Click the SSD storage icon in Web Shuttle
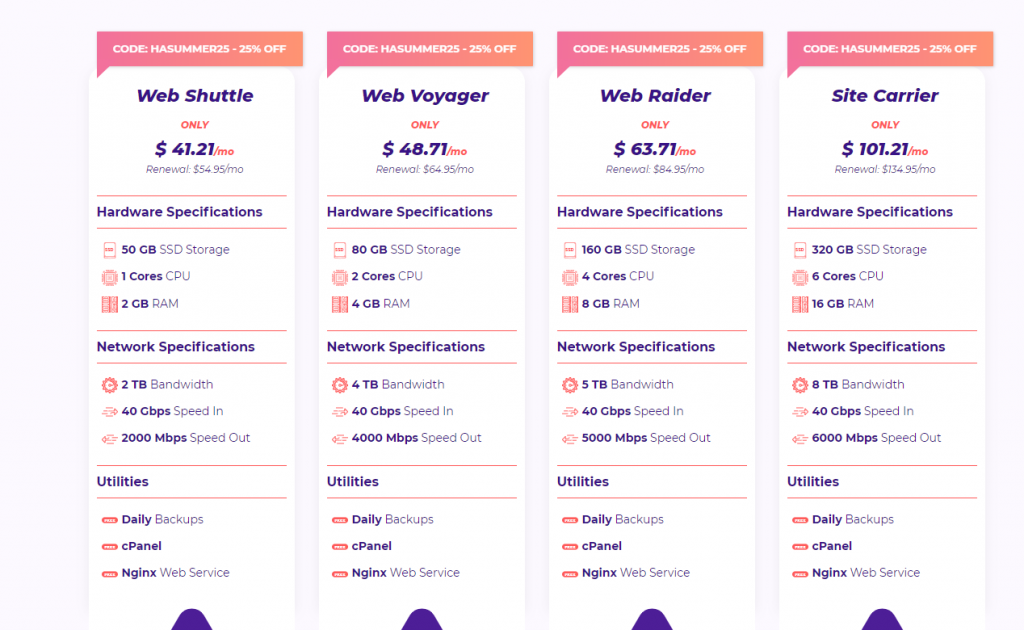 [x=110, y=250]
